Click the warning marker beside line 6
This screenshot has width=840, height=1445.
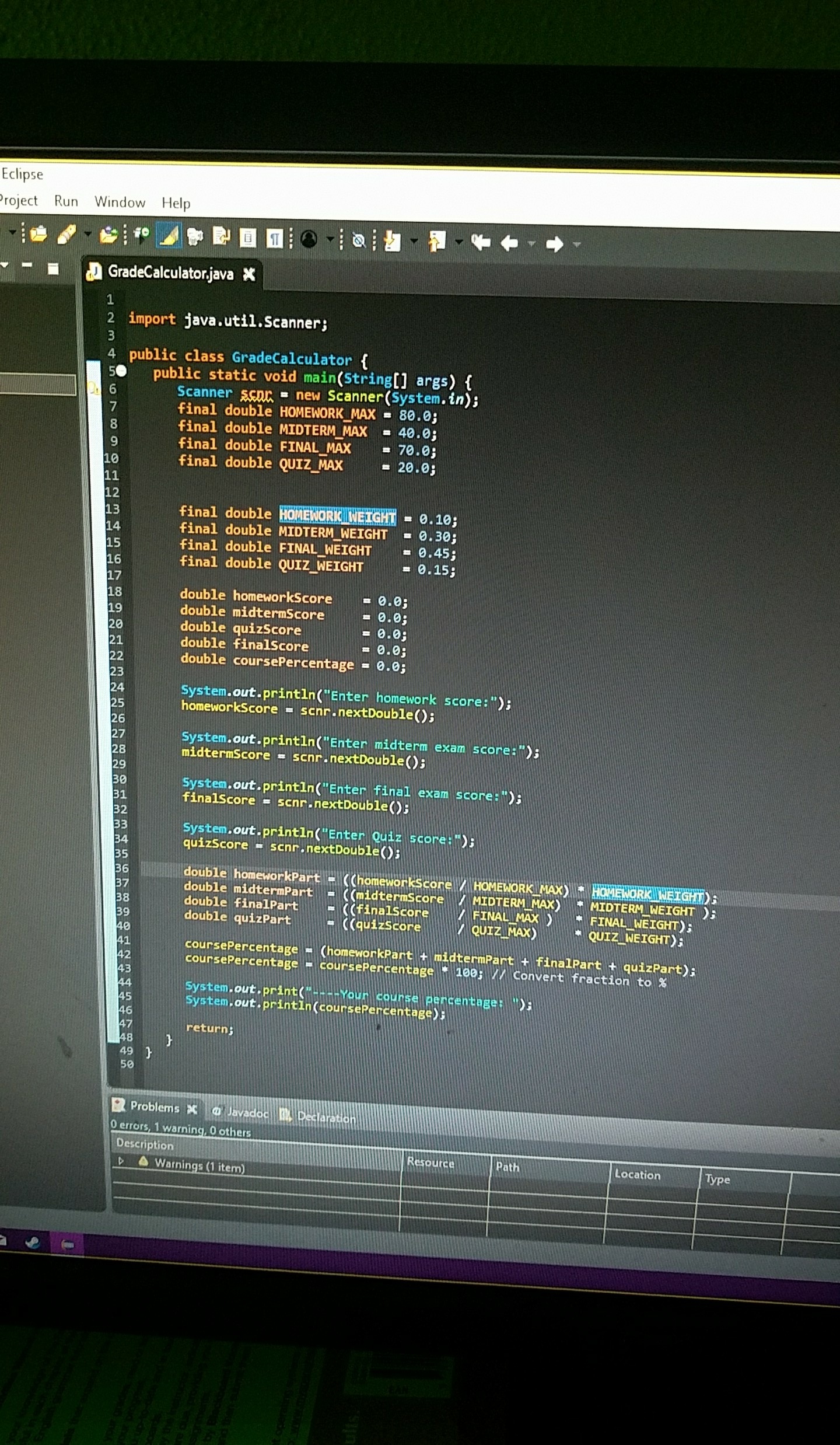pyautogui.click(x=93, y=387)
